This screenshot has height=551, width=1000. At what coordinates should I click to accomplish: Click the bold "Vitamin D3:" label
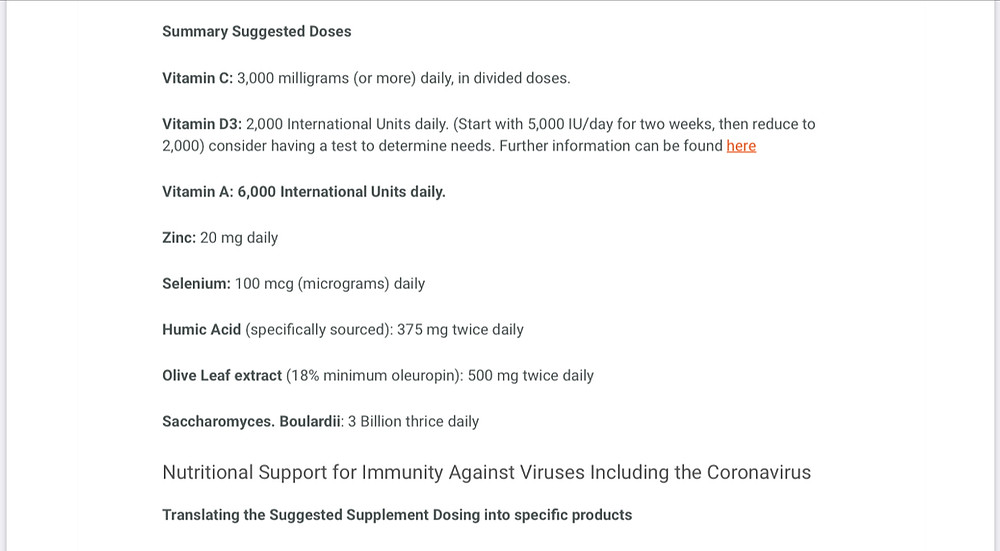click(202, 124)
